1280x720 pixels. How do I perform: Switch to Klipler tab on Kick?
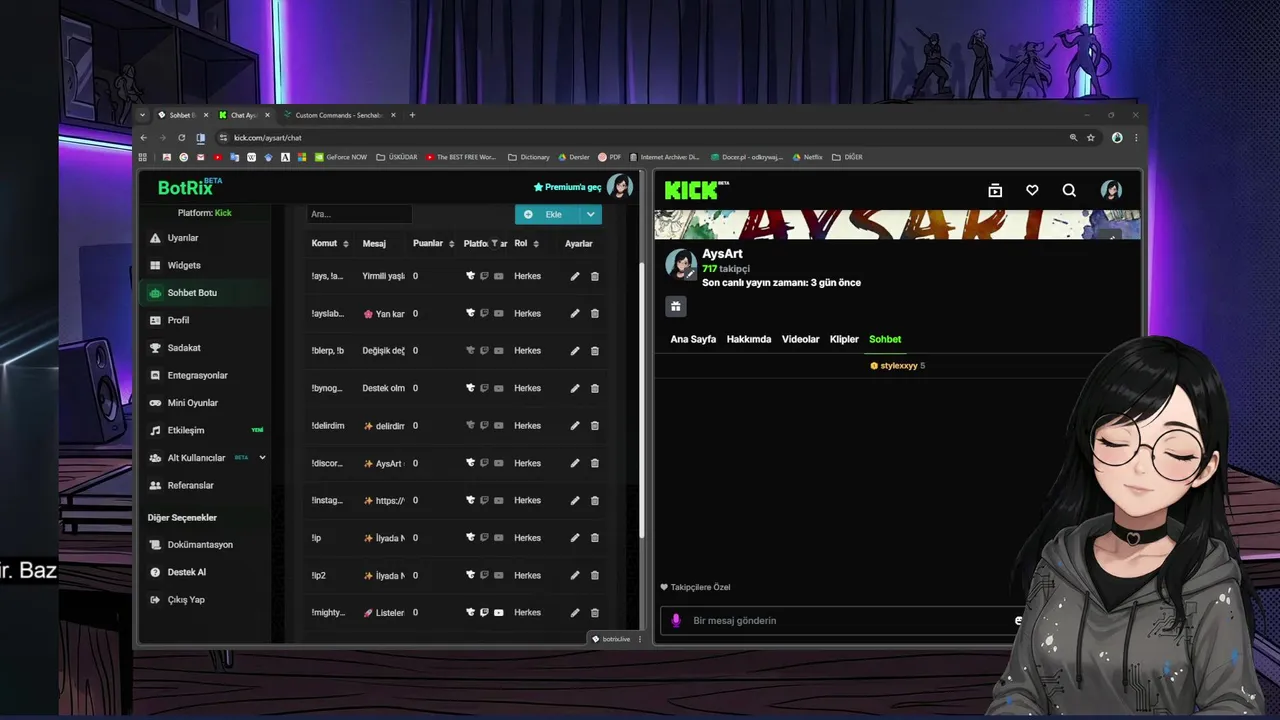tap(844, 339)
